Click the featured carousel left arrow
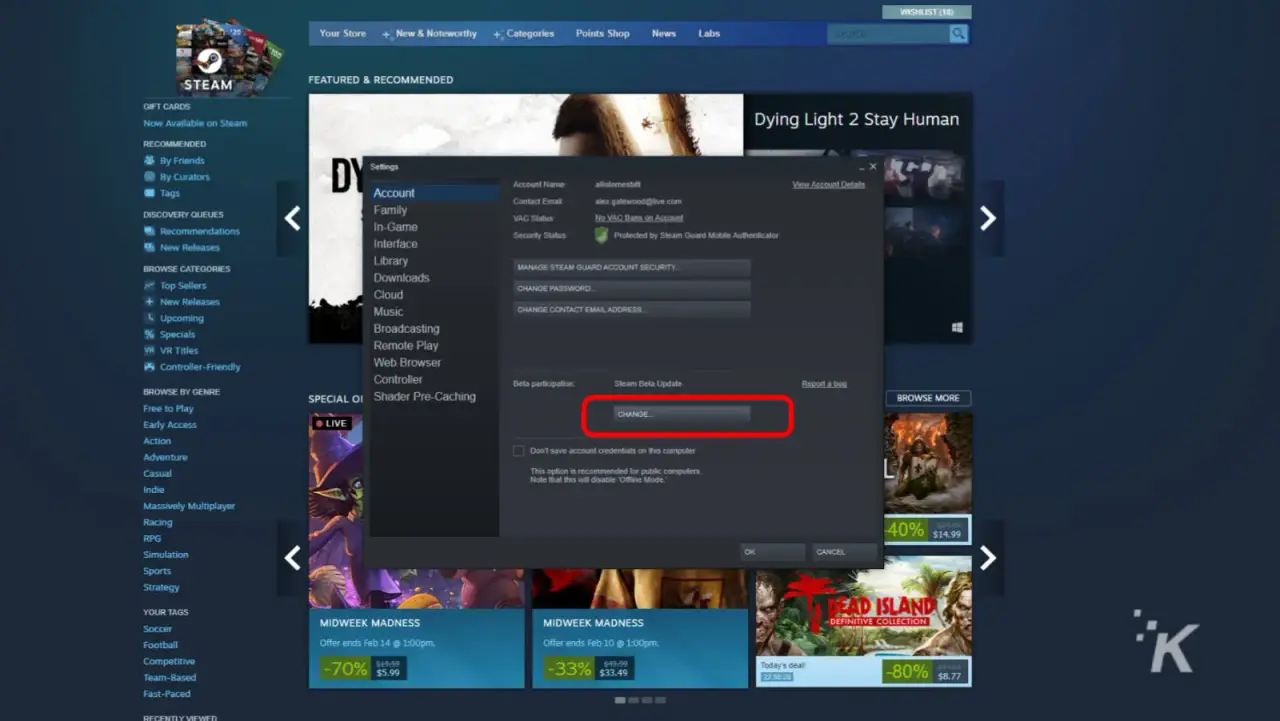This screenshot has width=1280, height=721. (292, 218)
